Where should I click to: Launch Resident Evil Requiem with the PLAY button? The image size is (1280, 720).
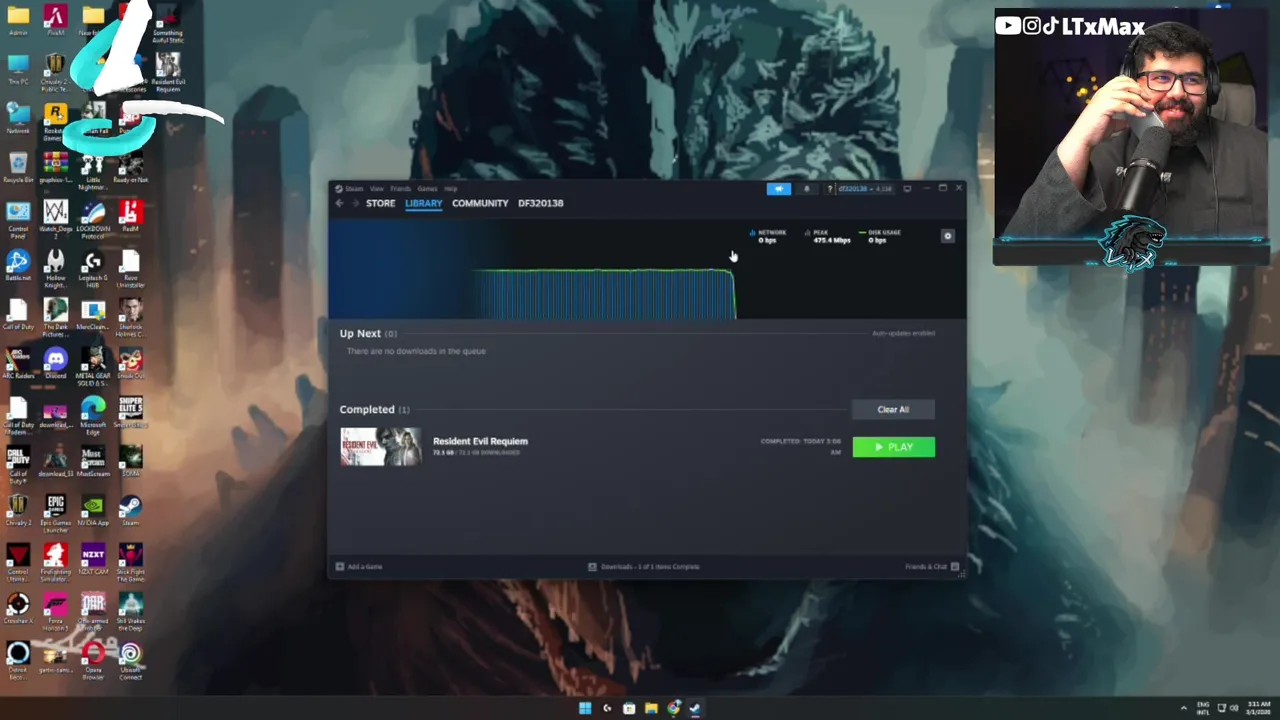tap(893, 447)
